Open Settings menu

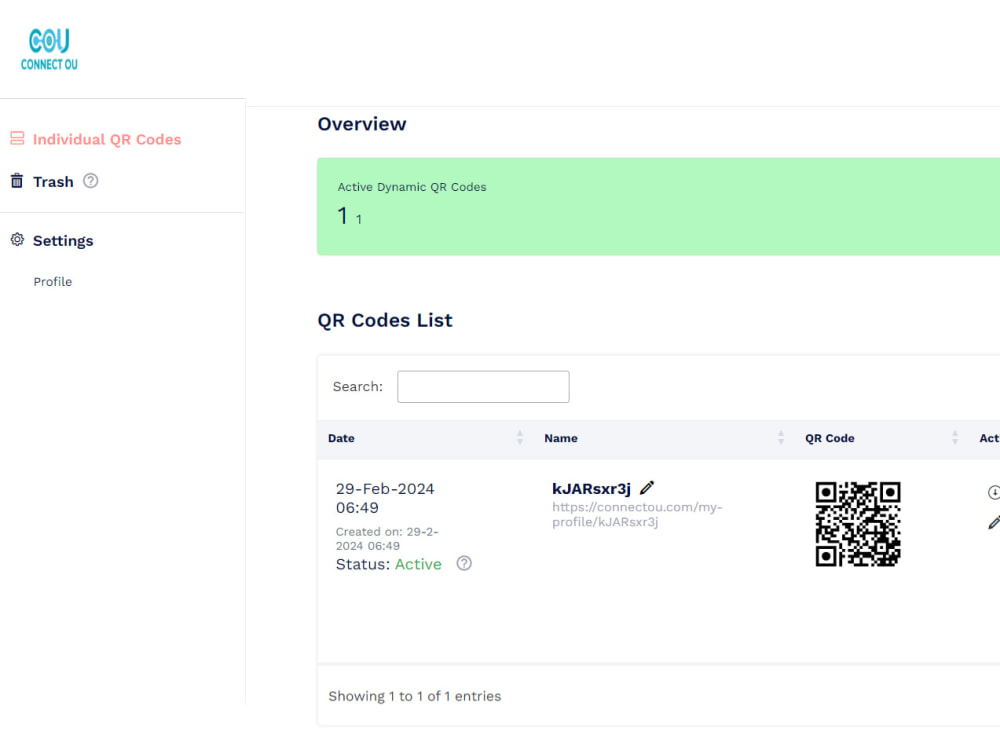63,240
